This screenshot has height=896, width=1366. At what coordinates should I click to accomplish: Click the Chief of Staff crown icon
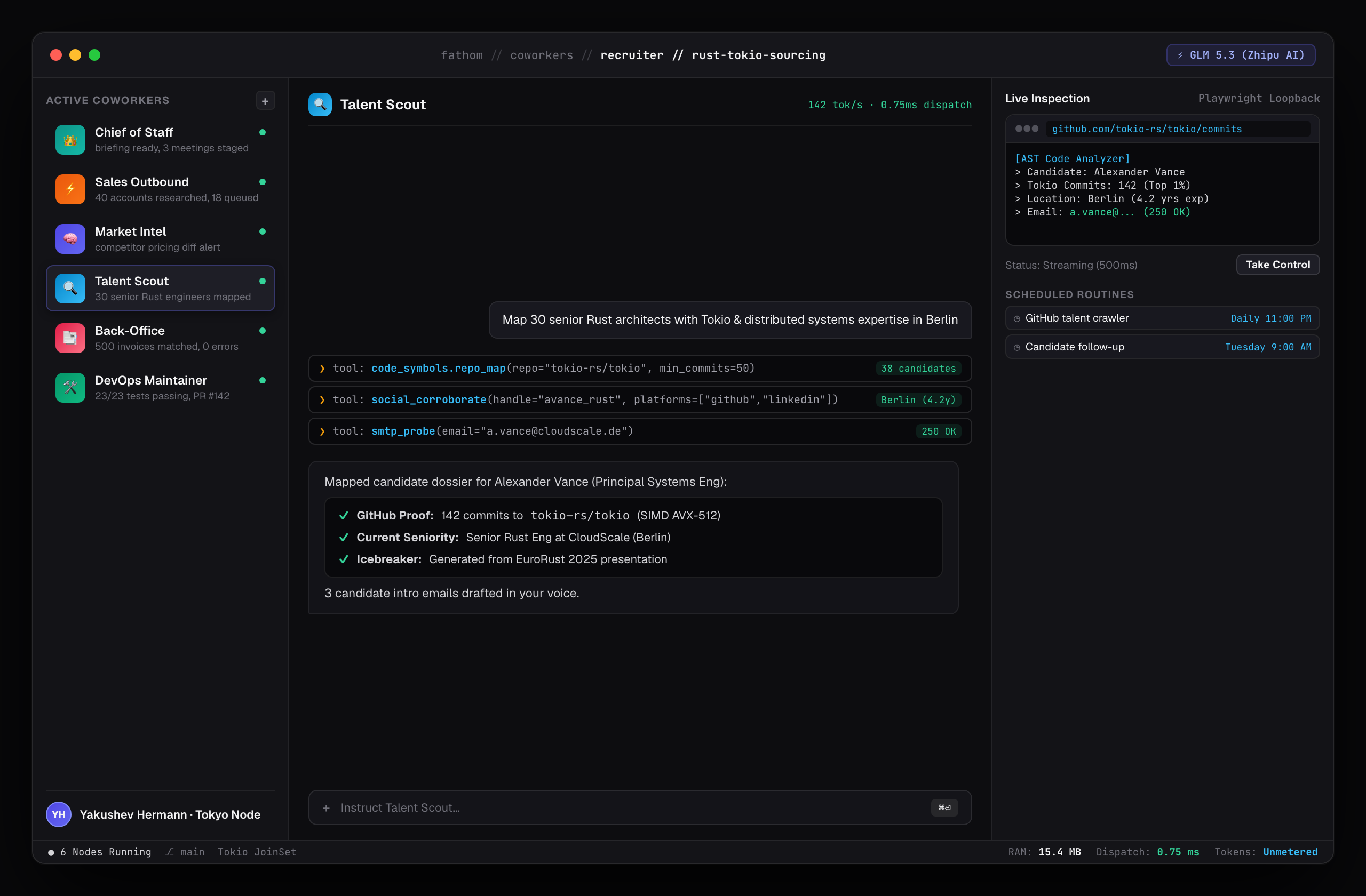70,139
